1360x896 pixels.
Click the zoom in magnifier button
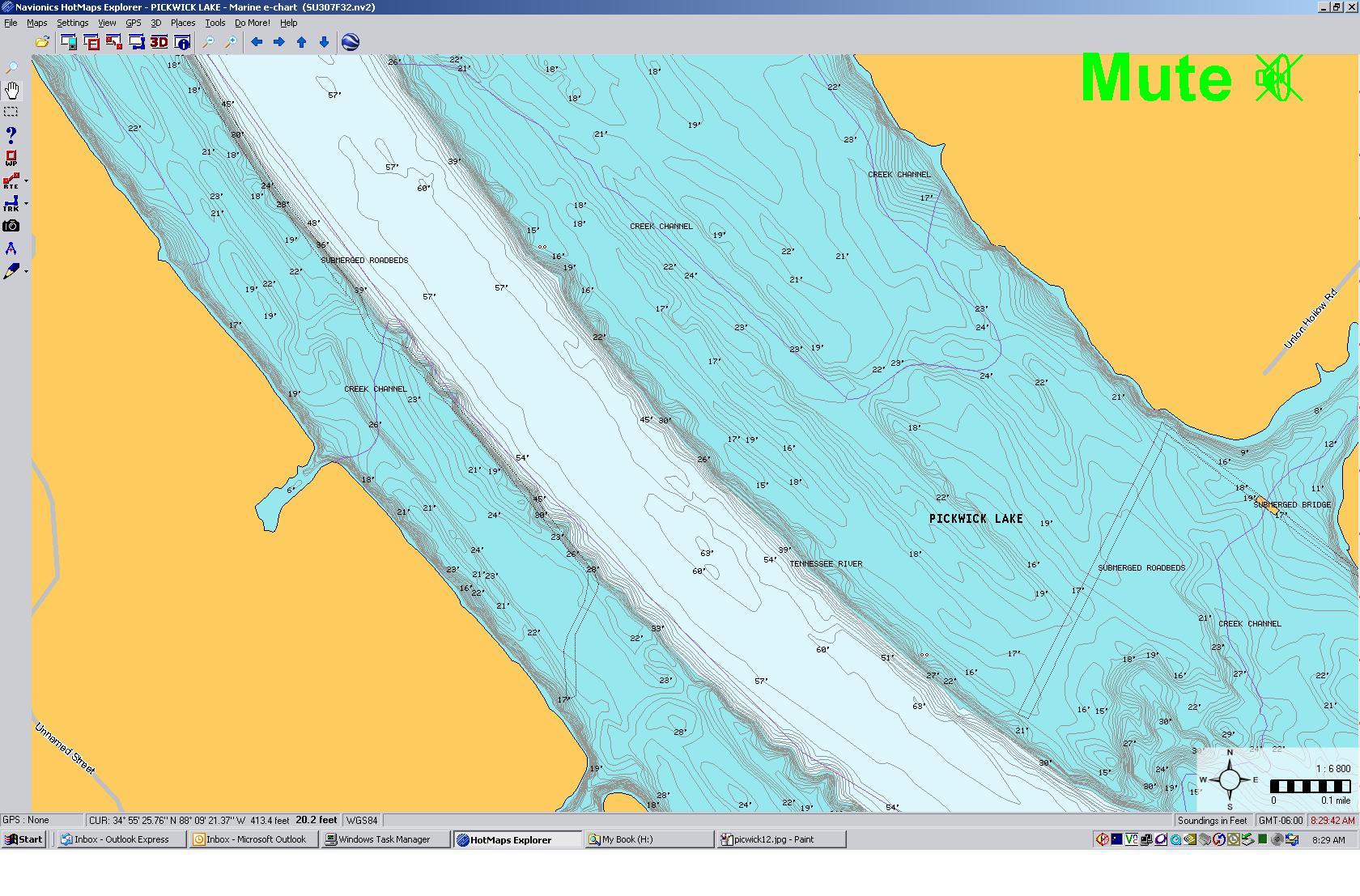pos(231,42)
